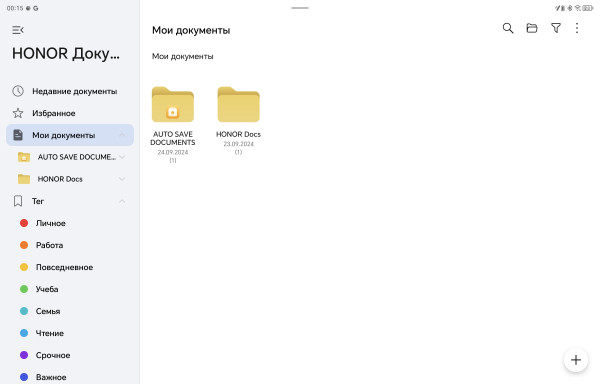Expand the HONOR Docs sidebar chevron
600x384 pixels.
click(122, 179)
